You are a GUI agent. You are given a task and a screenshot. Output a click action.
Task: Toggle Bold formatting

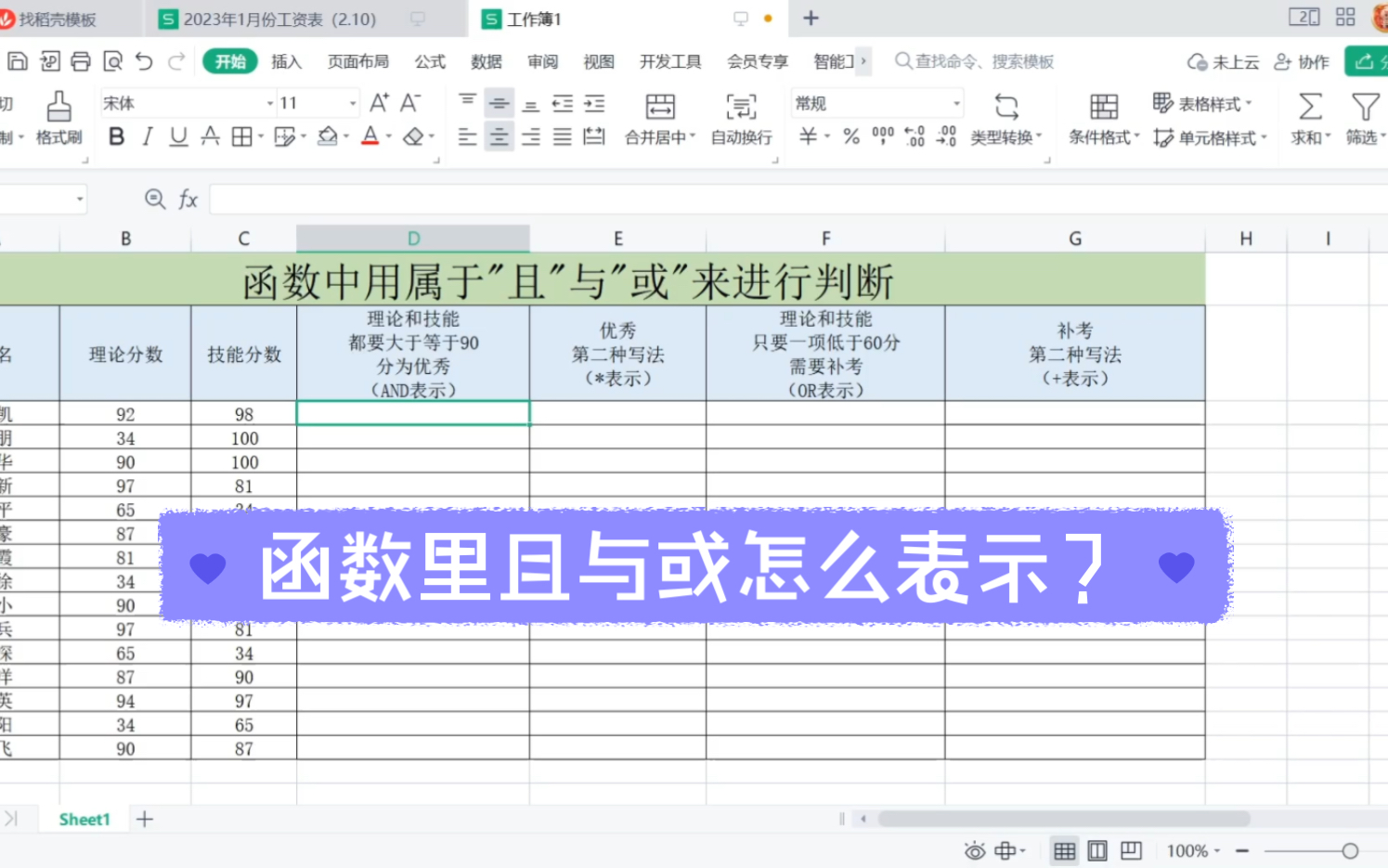(116, 137)
